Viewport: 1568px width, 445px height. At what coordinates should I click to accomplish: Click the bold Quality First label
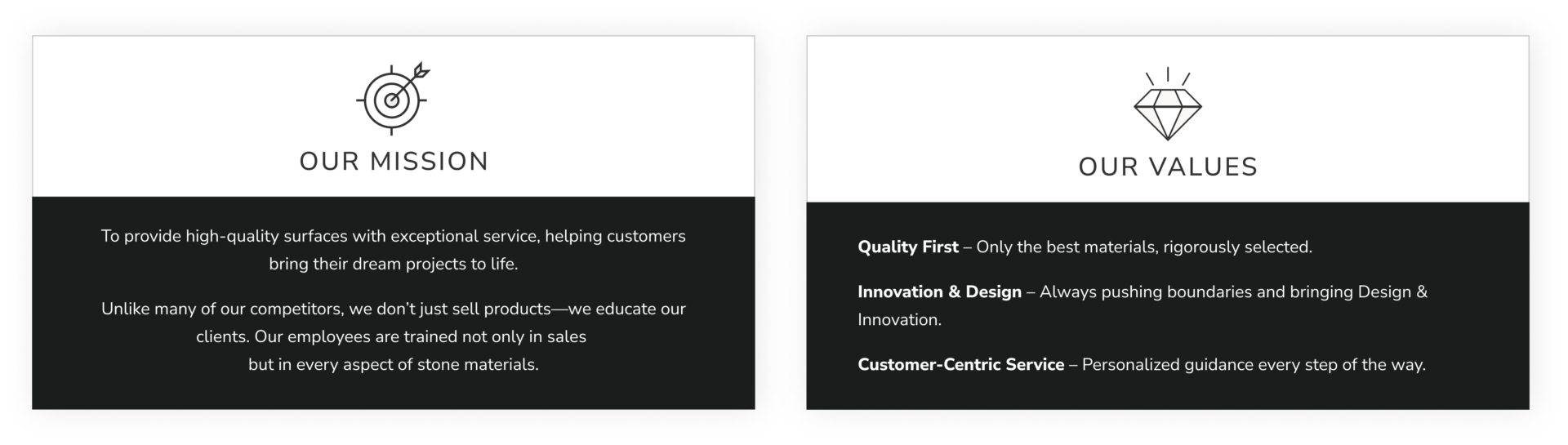pos(907,247)
